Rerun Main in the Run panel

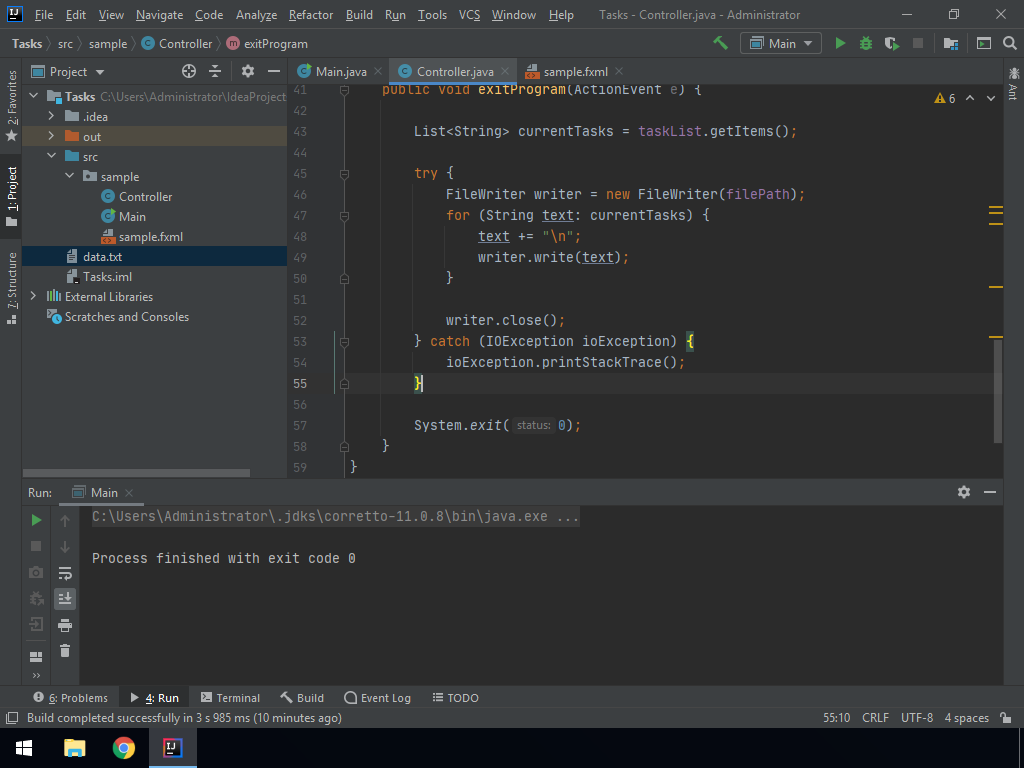pos(37,520)
